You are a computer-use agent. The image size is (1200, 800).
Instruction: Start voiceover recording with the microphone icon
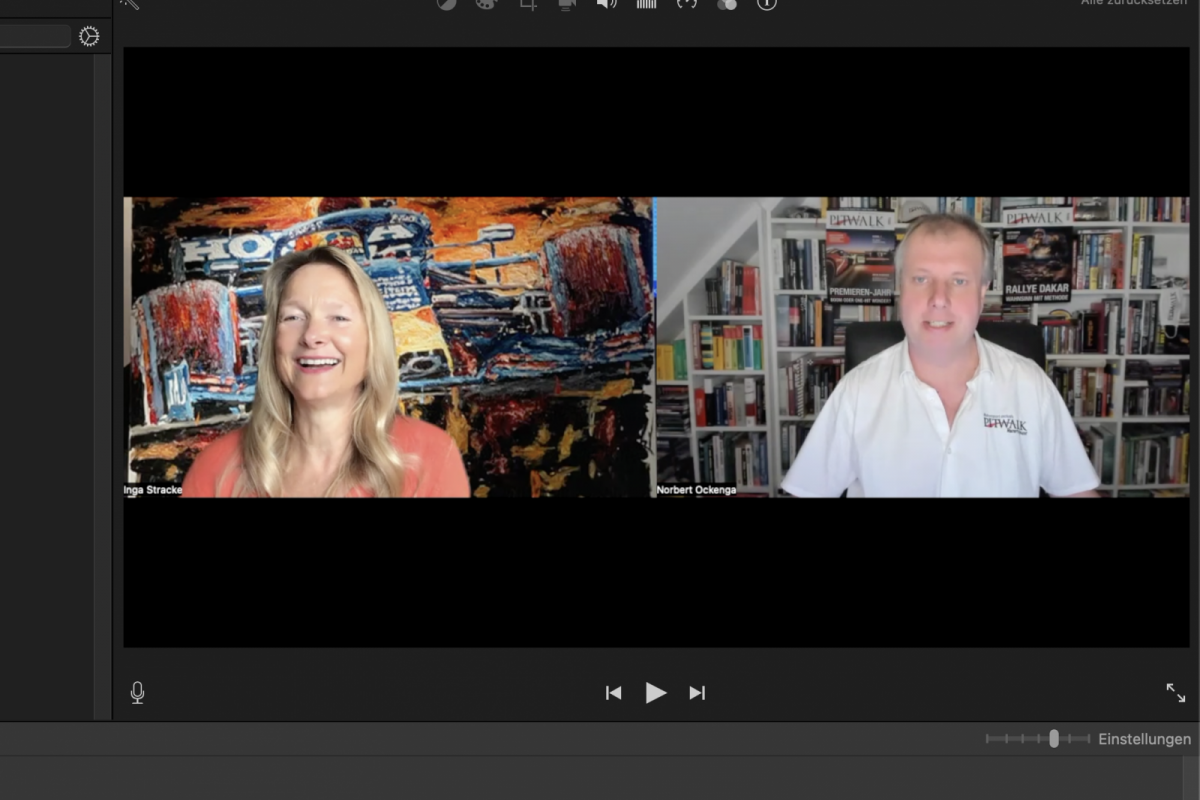click(x=137, y=692)
